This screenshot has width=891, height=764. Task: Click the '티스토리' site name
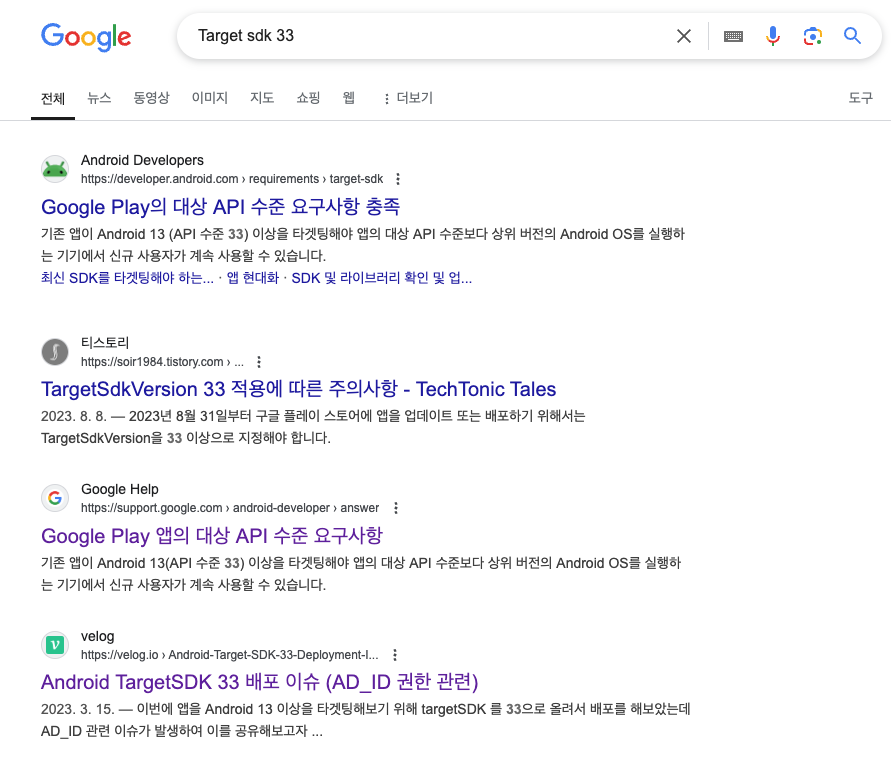tap(105, 343)
